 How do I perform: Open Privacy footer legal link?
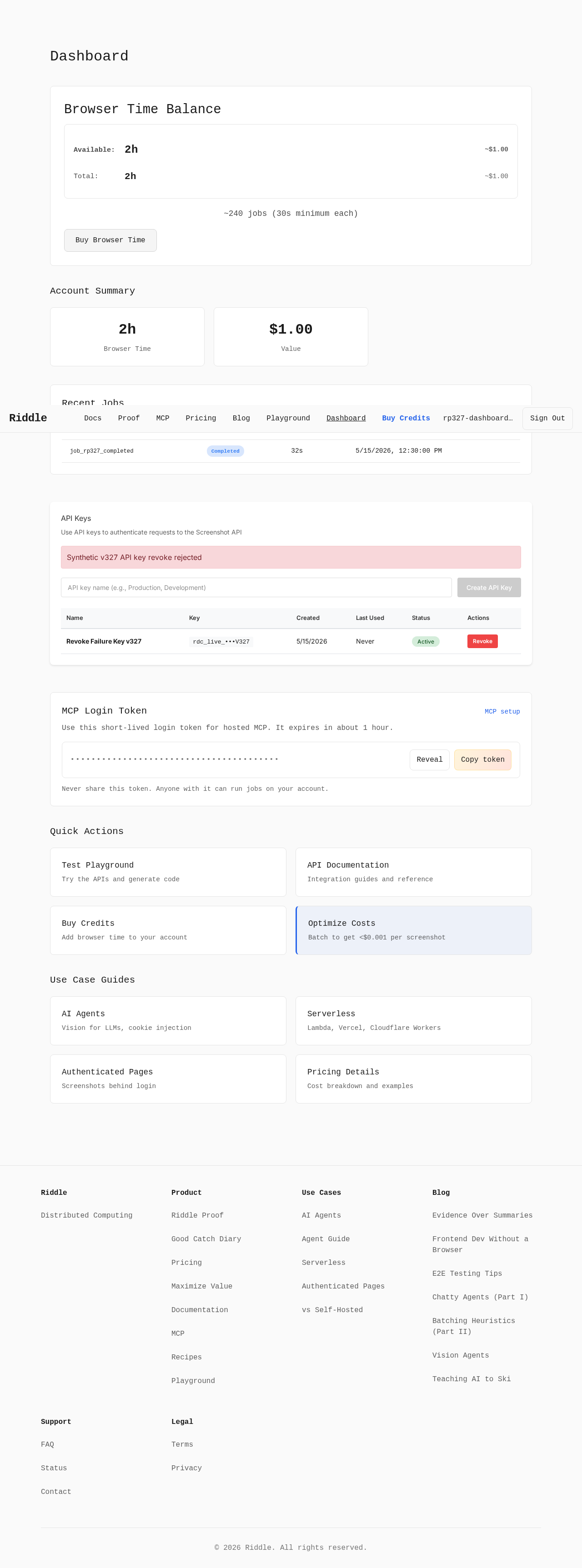pyautogui.click(x=186, y=1469)
